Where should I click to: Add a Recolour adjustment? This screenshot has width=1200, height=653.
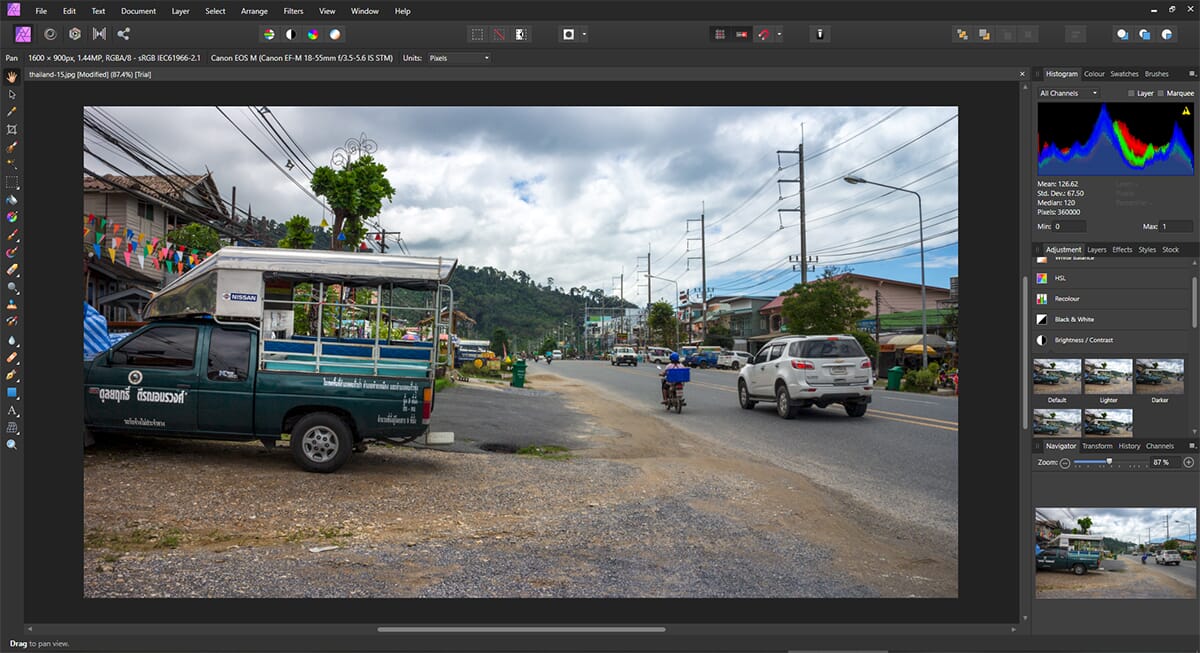[1109, 299]
